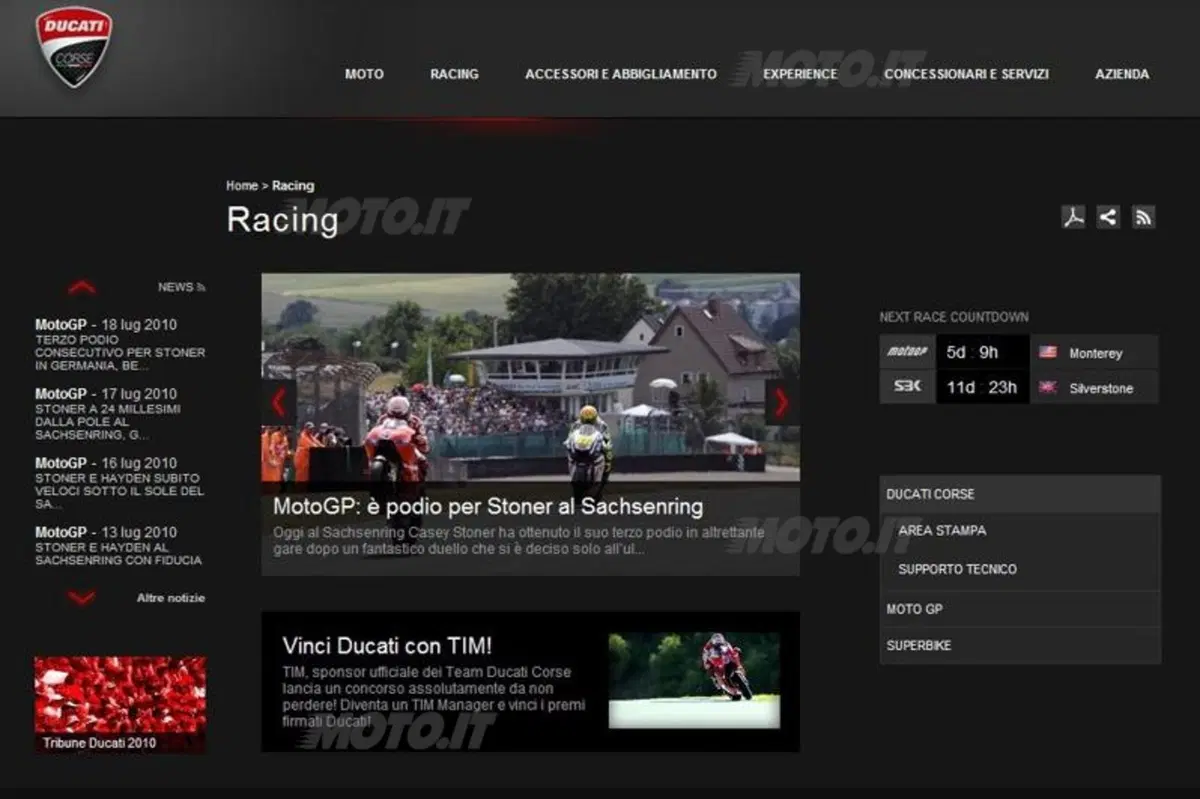This screenshot has width=1200, height=799.
Task: Click Silverstone race location
Action: click(x=1101, y=388)
